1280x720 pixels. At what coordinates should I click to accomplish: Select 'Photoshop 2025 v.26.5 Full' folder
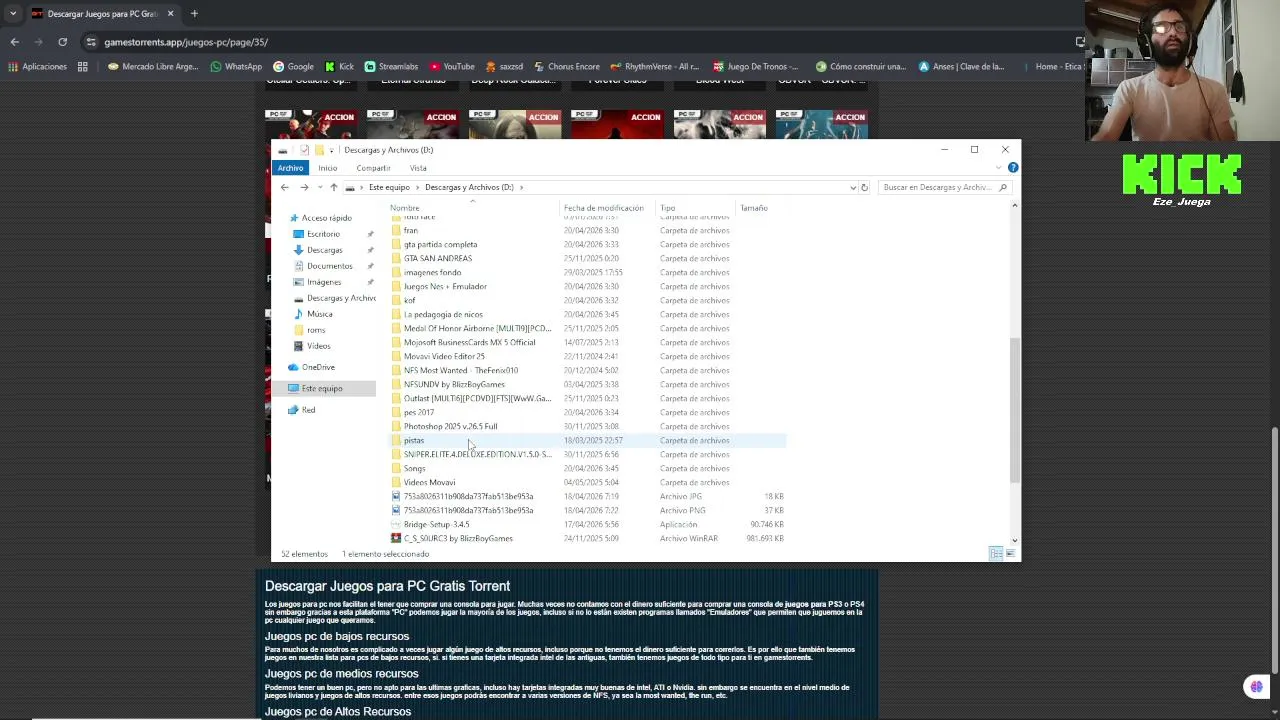450,426
